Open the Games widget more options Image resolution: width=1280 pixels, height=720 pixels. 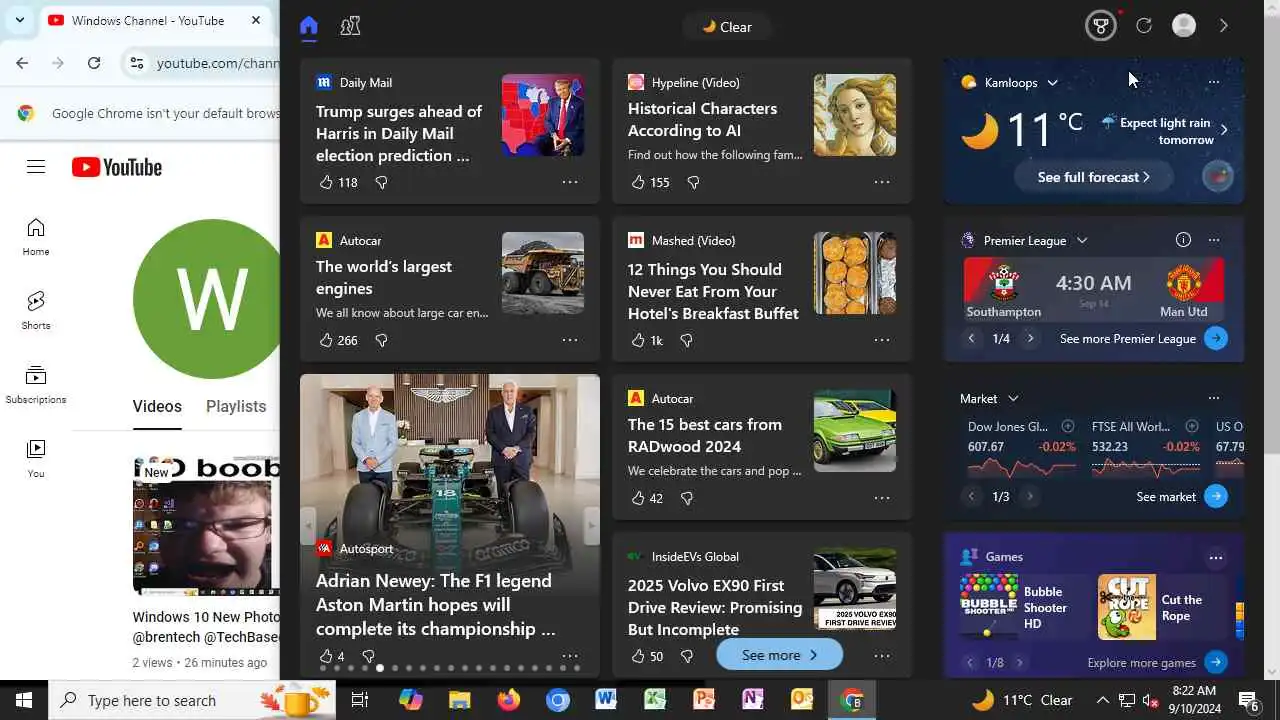point(1216,557)
